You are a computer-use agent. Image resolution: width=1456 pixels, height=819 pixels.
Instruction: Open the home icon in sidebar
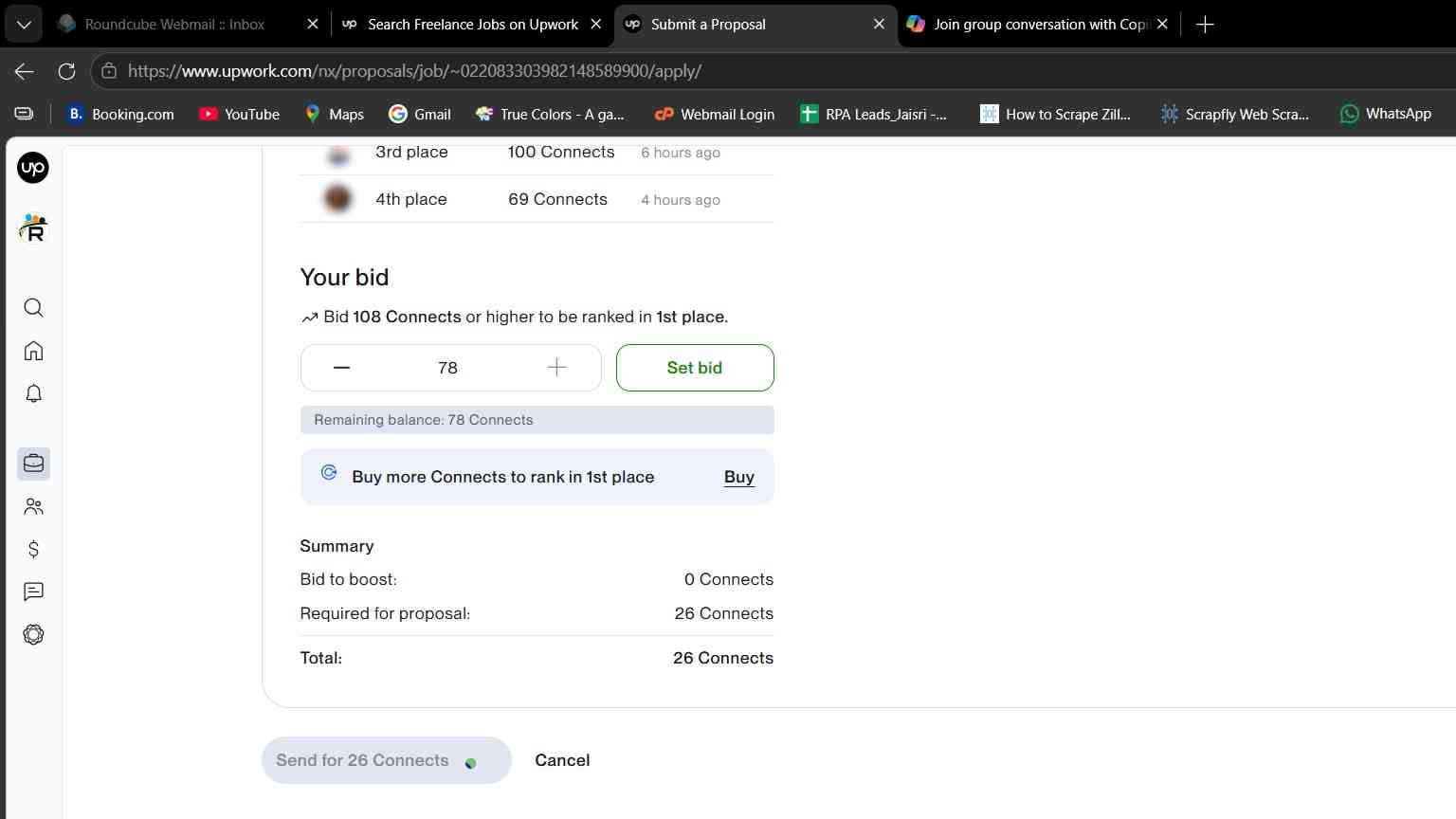(33, 351)
